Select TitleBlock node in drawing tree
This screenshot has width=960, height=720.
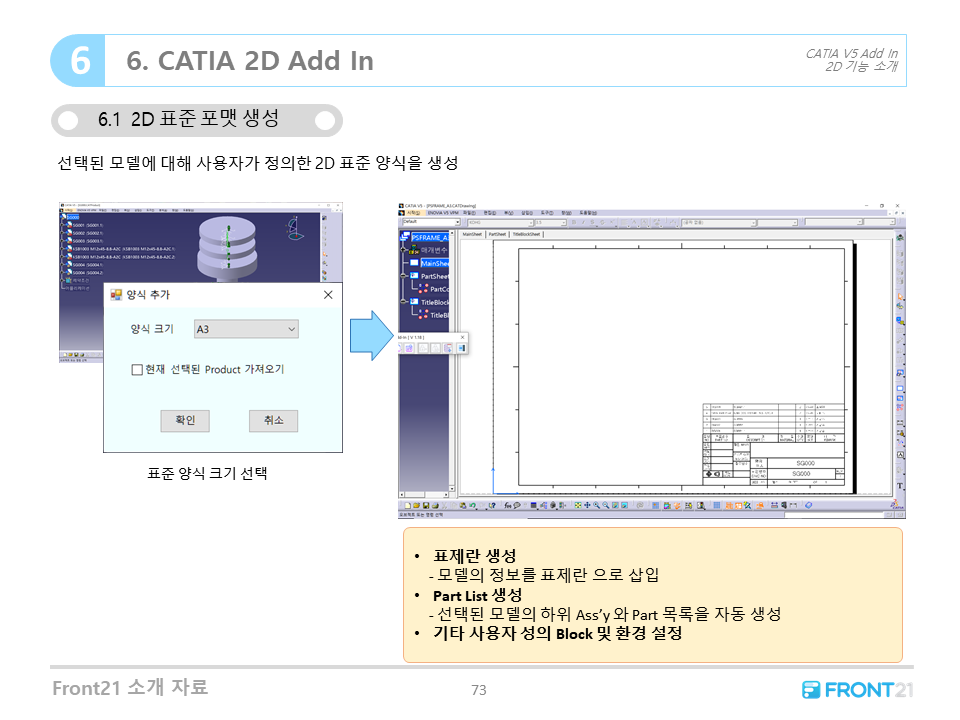(435, 302)
